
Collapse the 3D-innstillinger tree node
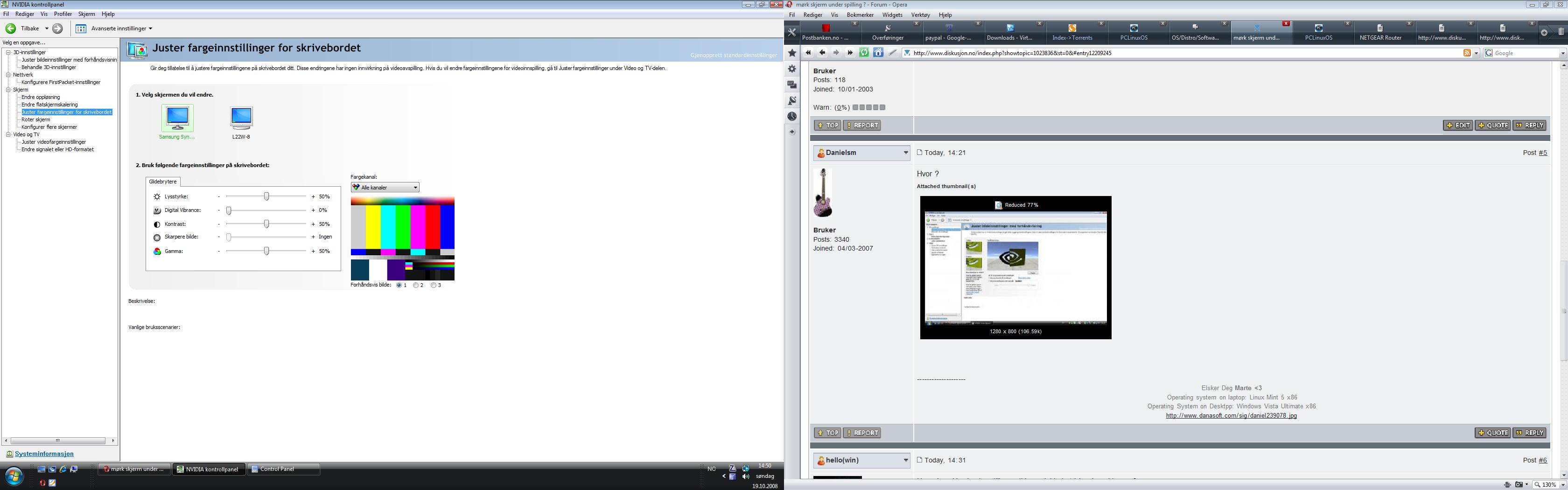click(8, 52)
